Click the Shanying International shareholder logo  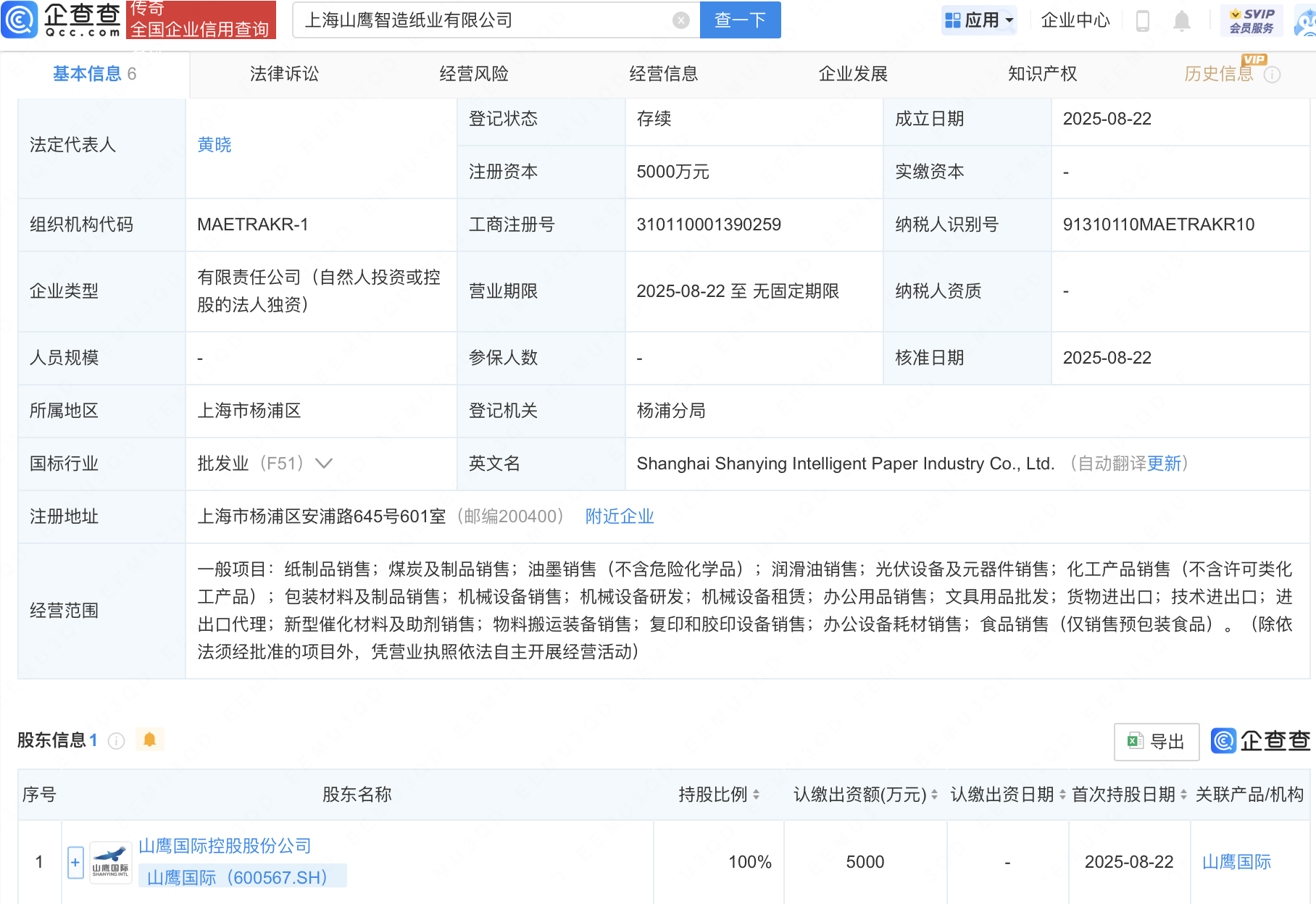point(110,862)
